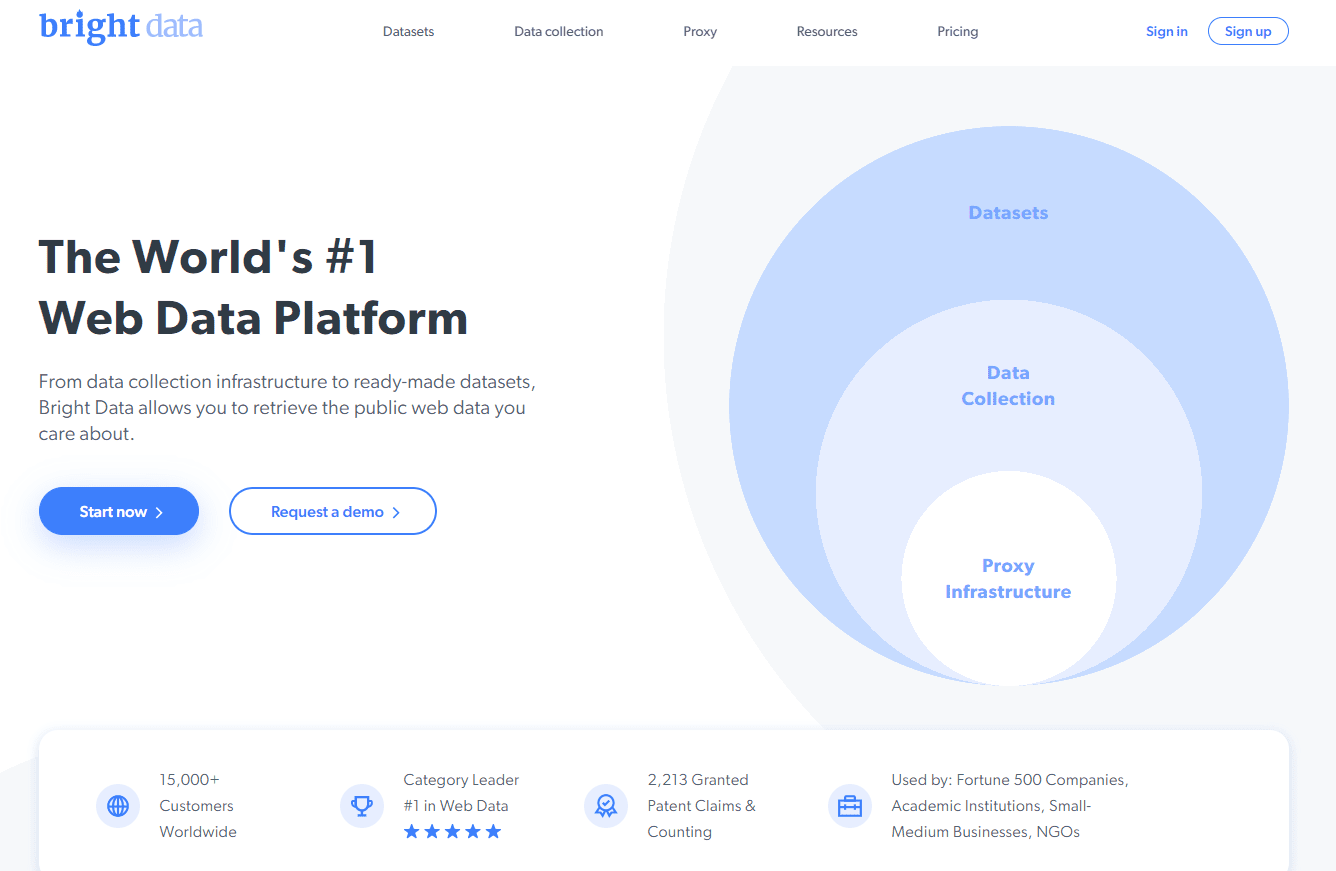Click the '2,213 Granted Patent Claims & Counting' text
Viewport: 1336px width, 871px height.
(701, 806)
